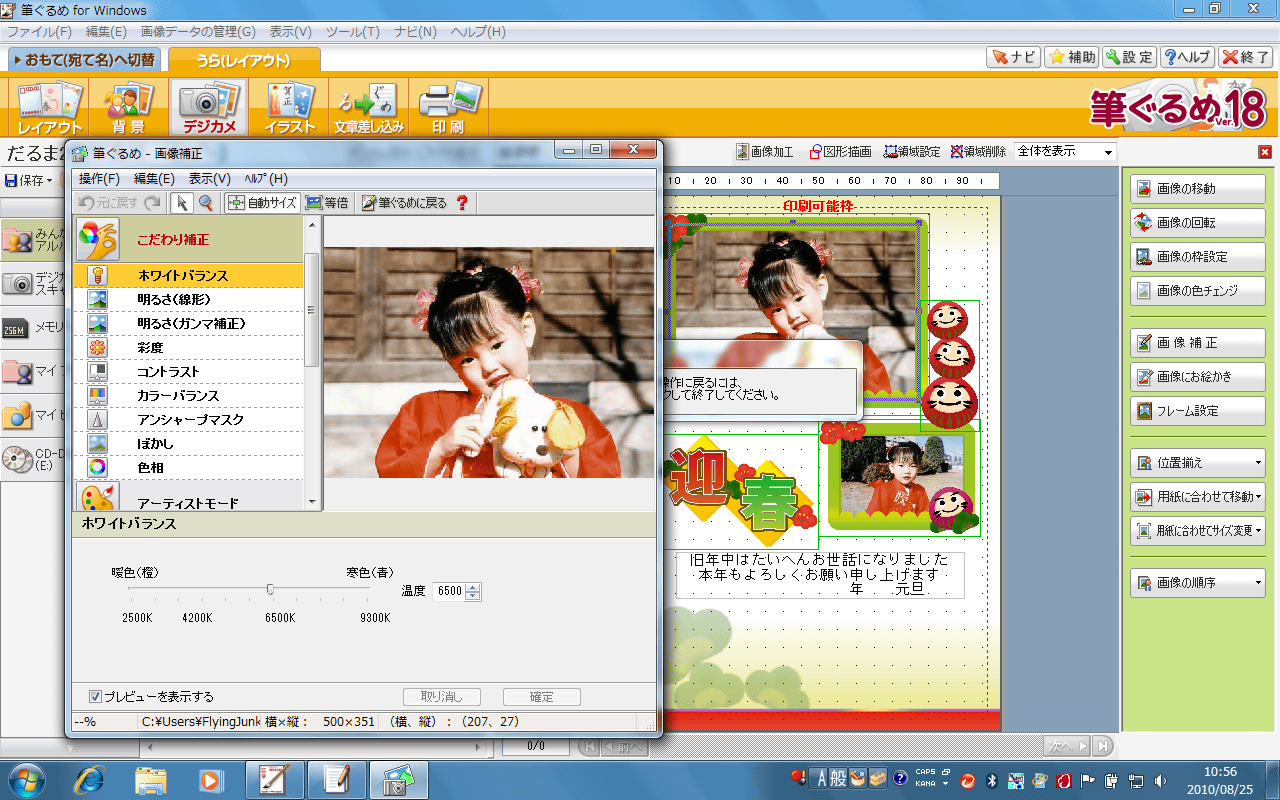
Task: Click the 画像の枠設定 button
Action: (1198, 257)
